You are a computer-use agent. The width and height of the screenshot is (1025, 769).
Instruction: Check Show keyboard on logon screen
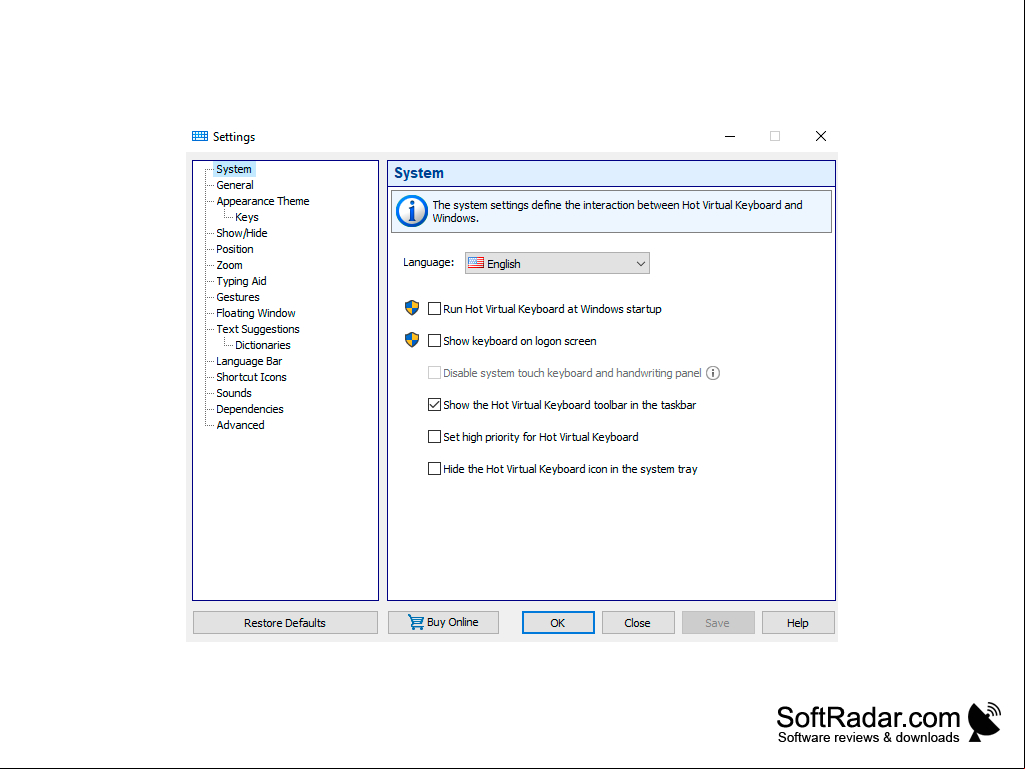point(434,341)
